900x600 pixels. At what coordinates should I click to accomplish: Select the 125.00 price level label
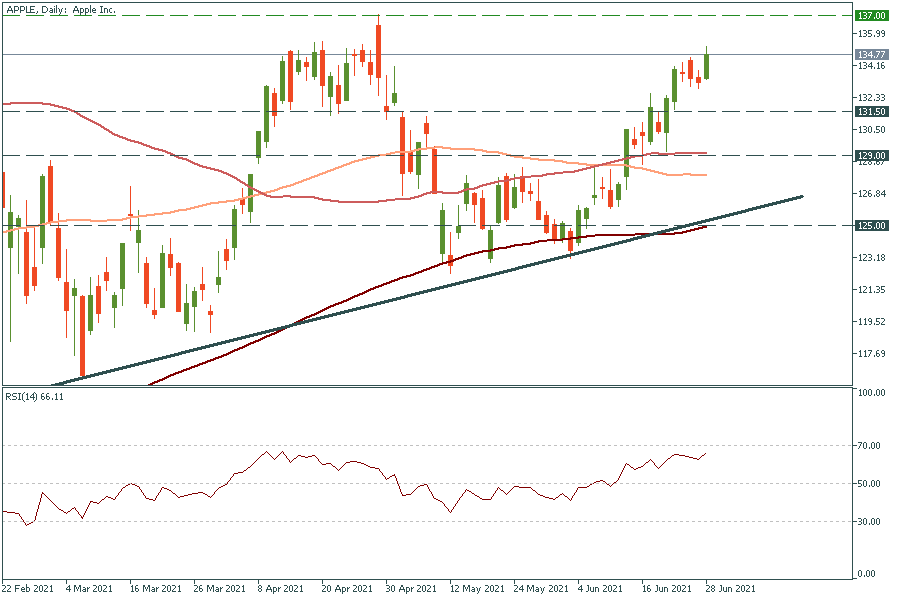click(871, 226)
